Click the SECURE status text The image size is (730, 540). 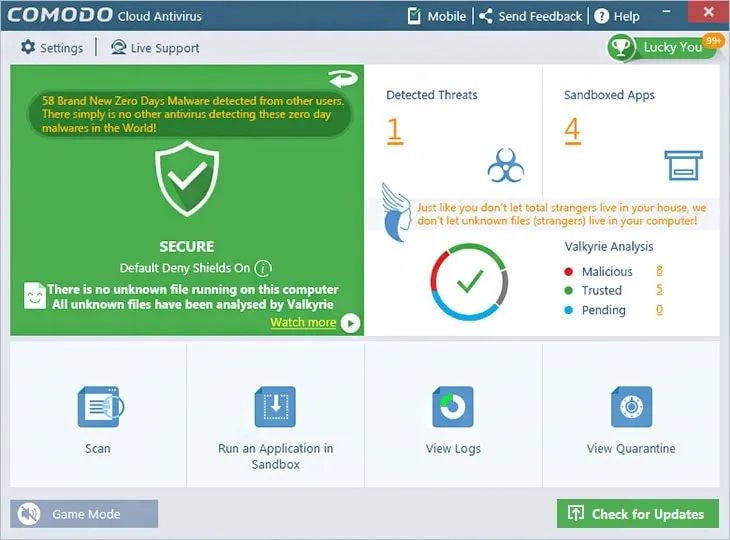tap(187, 247)
